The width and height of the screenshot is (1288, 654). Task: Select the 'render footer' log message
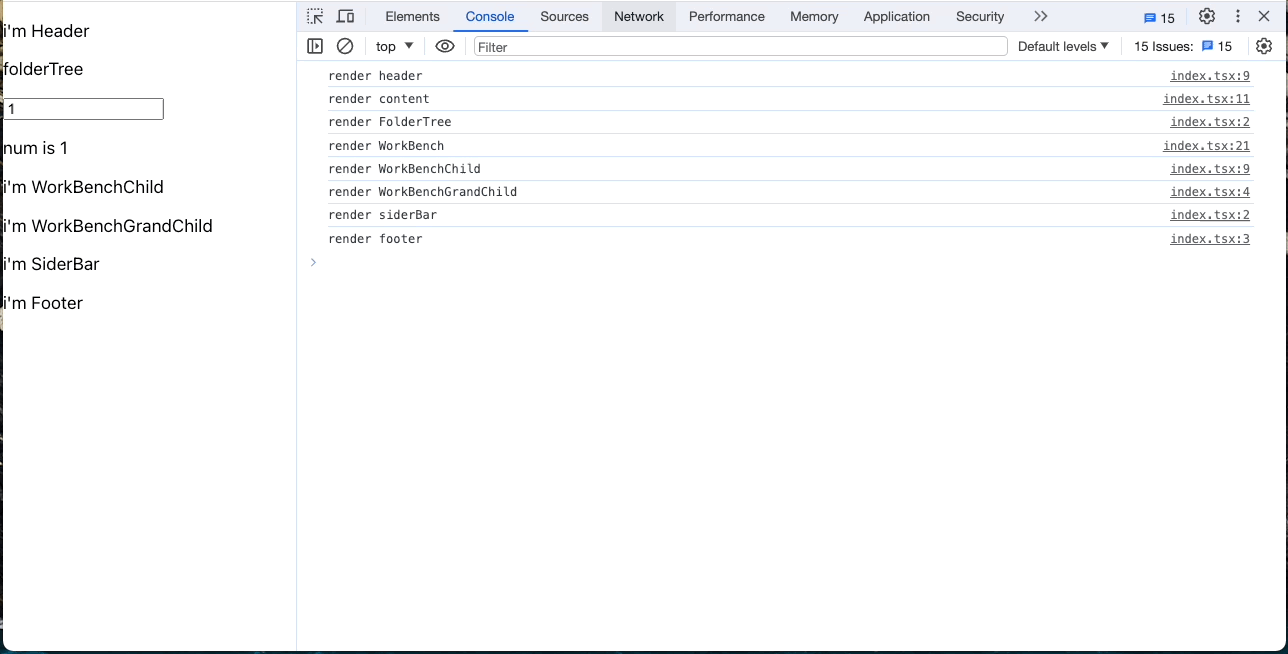coord(375,239)
